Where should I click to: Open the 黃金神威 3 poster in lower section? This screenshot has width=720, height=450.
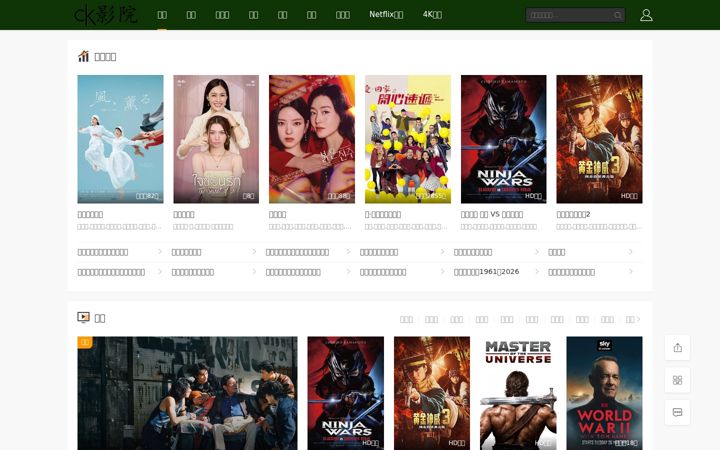432,393
